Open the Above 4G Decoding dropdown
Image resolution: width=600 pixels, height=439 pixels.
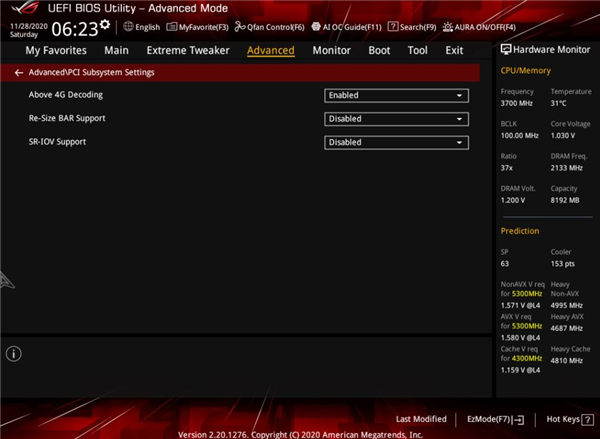[396, 96]
